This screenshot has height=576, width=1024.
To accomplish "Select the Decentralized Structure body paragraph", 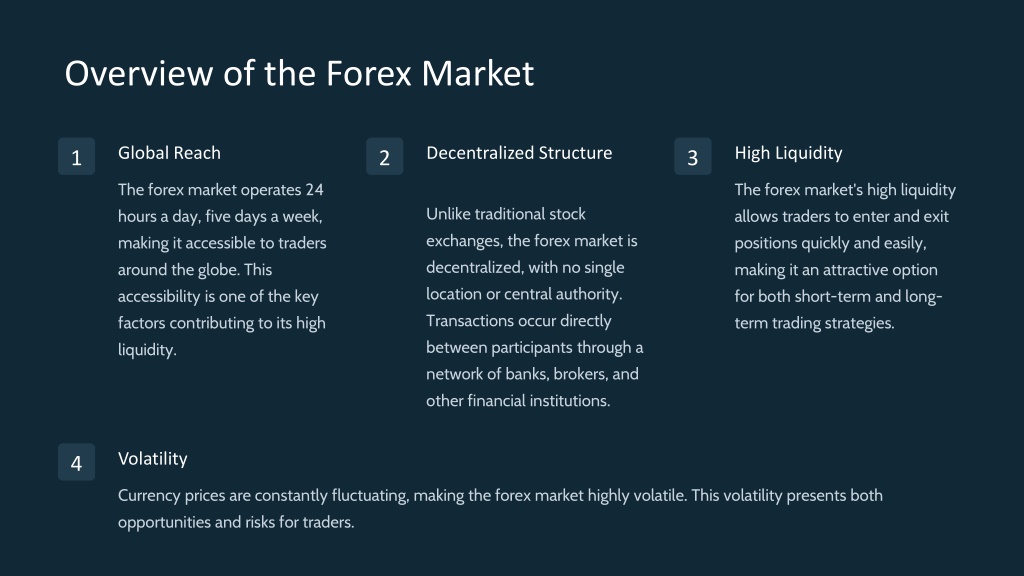I will click(x=534, y=307).
